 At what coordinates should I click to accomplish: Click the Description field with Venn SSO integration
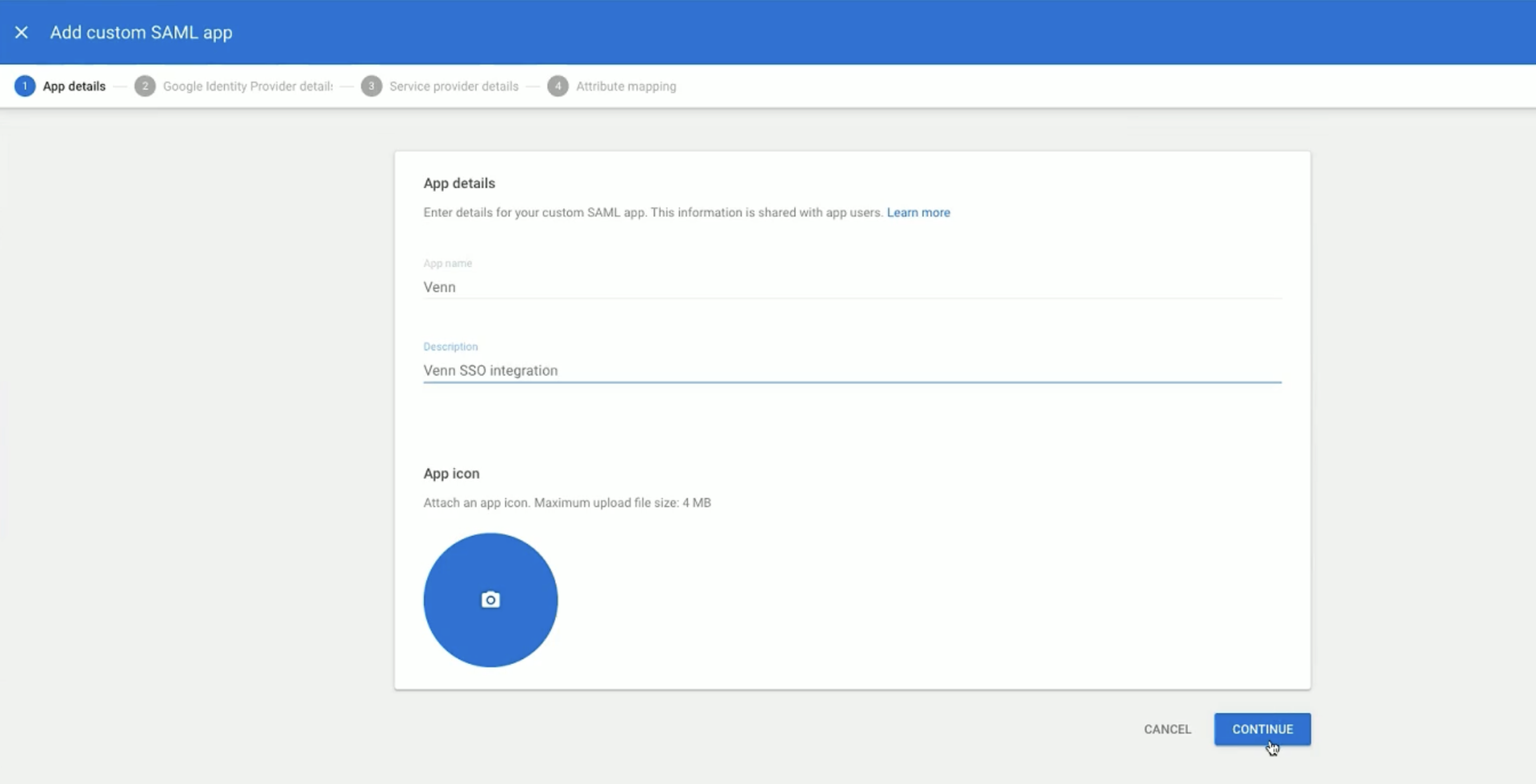coord(852,370)
